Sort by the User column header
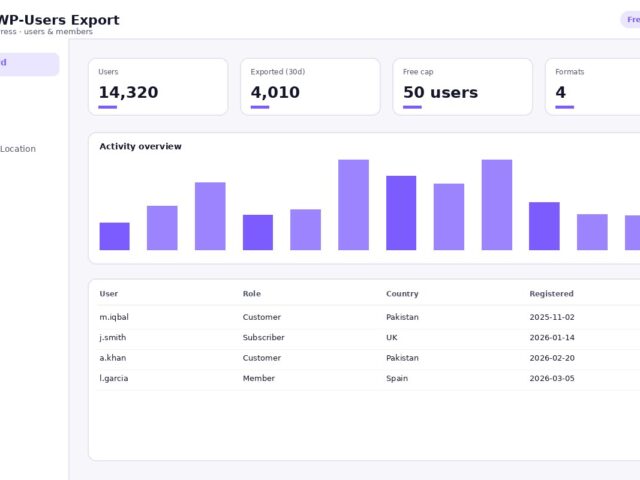The width and height of the screenshot is (640, 480). tap(109, 293)
